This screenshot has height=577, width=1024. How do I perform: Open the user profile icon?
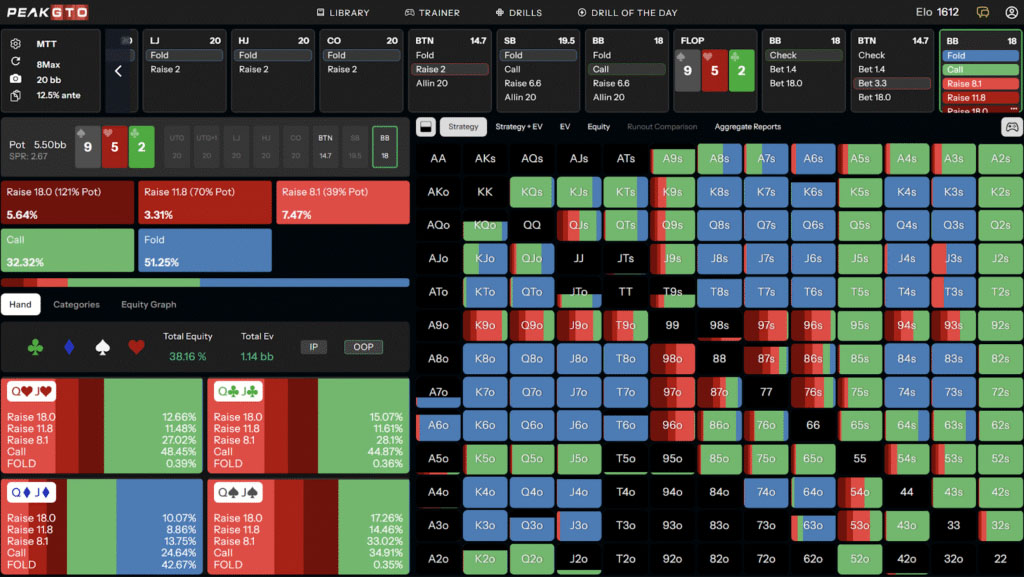click(x=1011, y=12)
